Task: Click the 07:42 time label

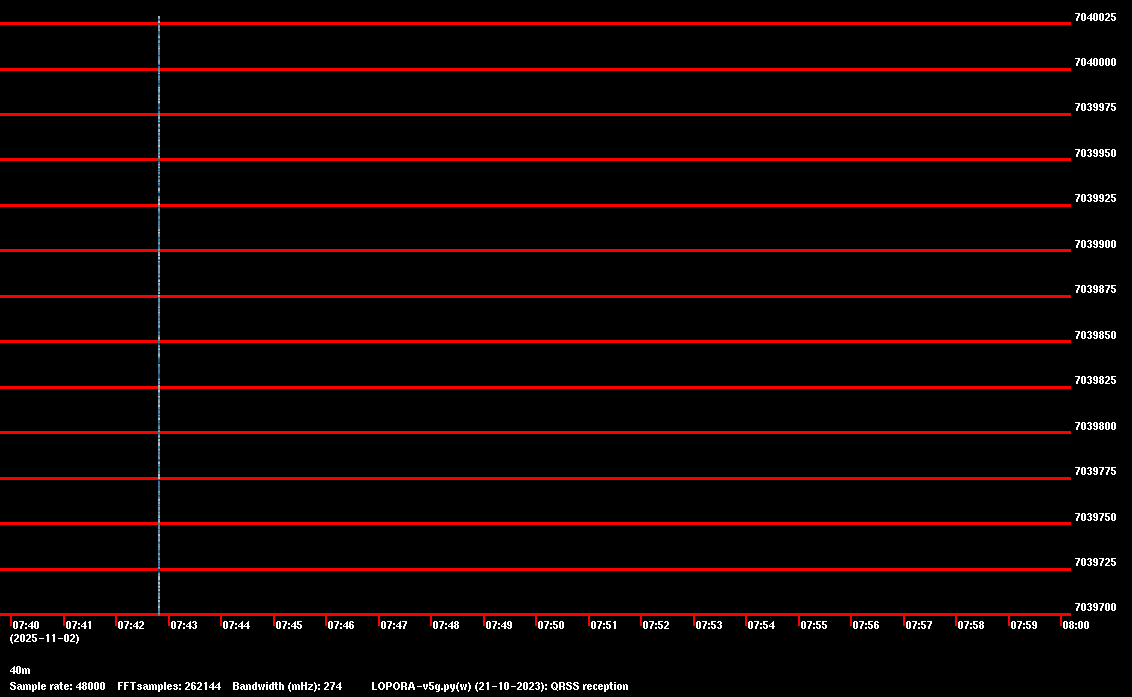Action: pyautogui.click(x=131, y=625)
